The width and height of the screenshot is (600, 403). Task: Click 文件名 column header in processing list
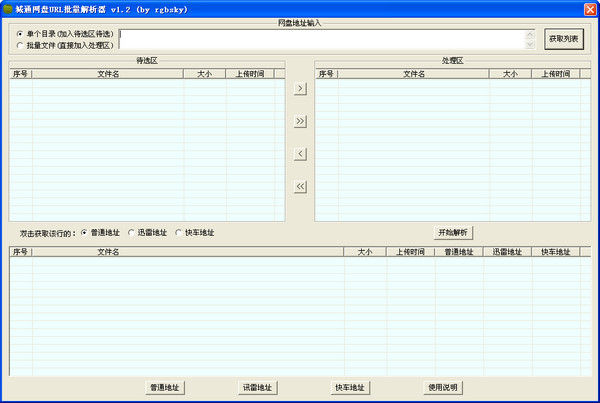(414, 74)
